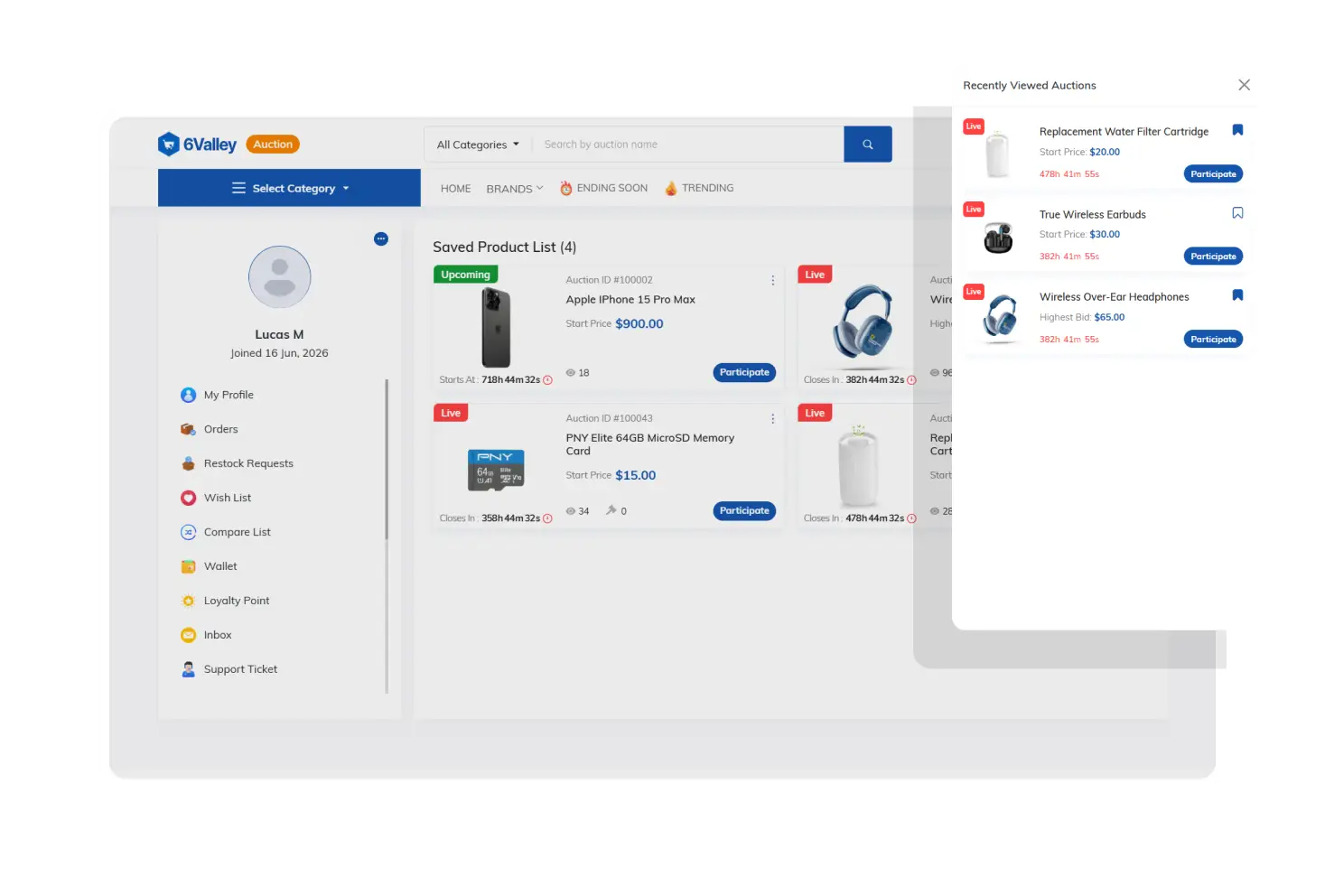1325x896 pixels.
Task: Open the three-dot menu on the PNY MicroSD card
Action: [x=773, y=419]
